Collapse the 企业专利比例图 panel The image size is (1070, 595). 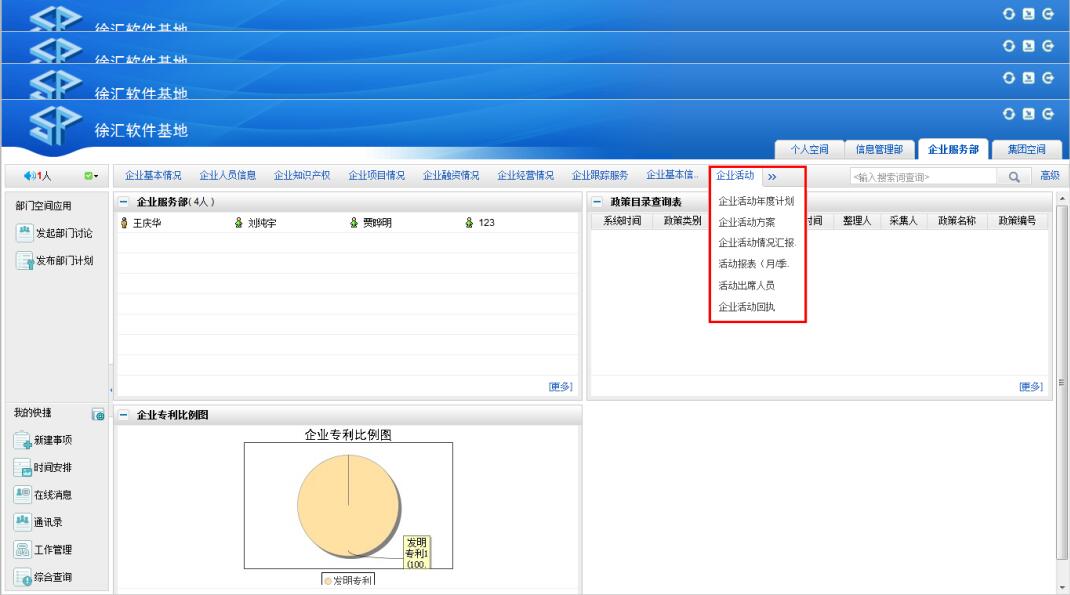(124, 415)
